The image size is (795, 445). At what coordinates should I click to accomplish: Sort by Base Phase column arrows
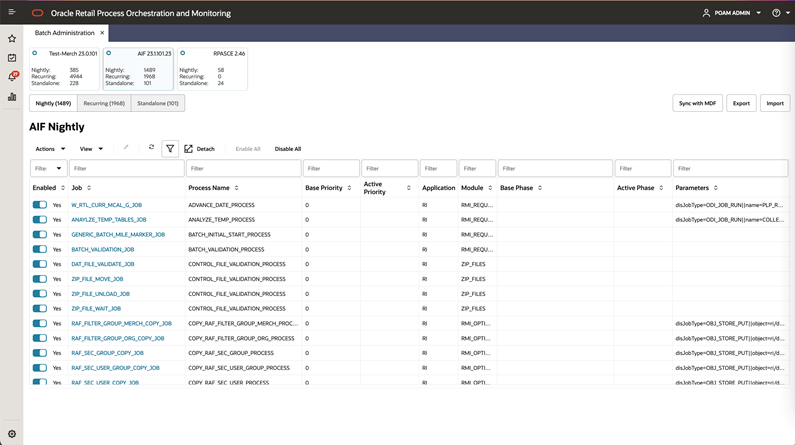click(x=540, y=188)
